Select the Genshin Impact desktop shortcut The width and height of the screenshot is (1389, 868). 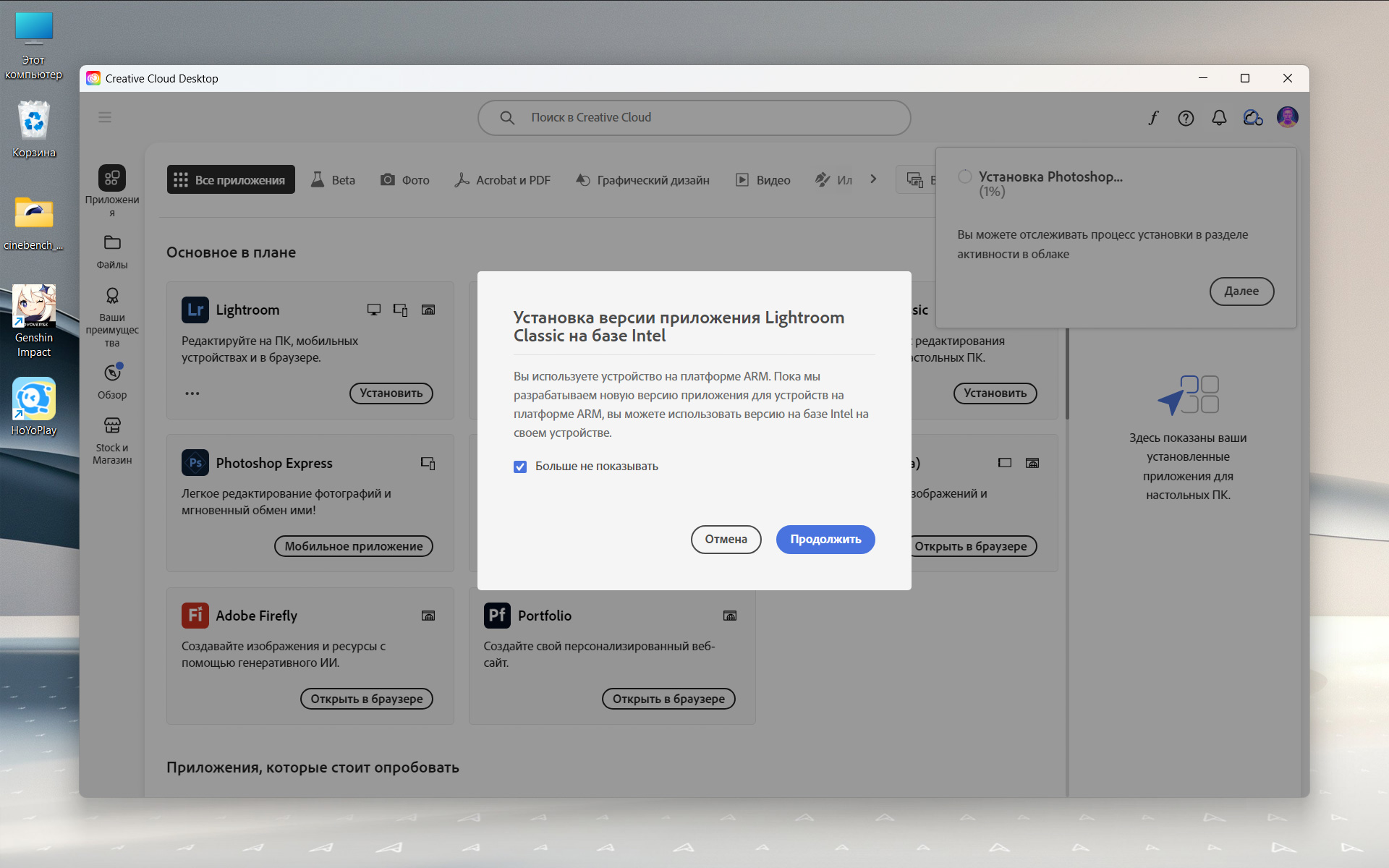(x=34, y=321)
